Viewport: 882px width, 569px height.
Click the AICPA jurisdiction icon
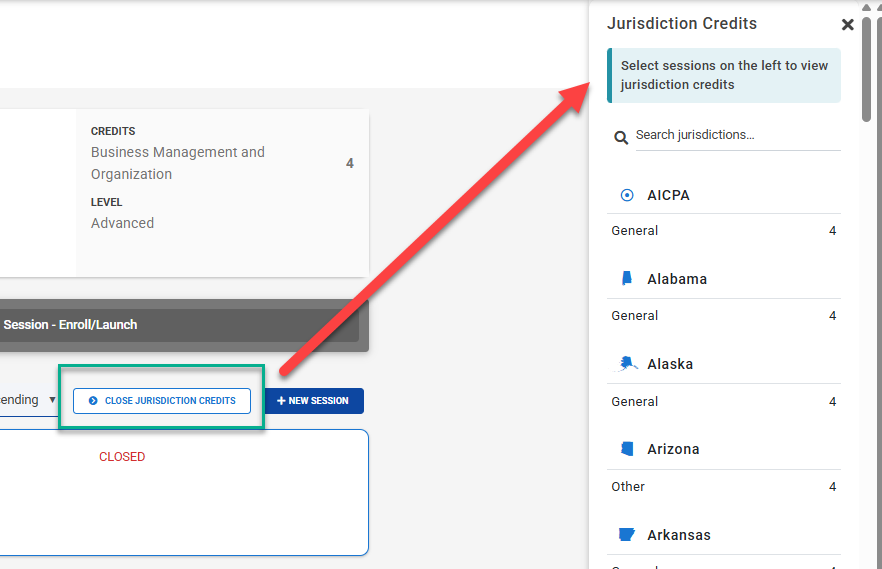[x=627, y=195]
